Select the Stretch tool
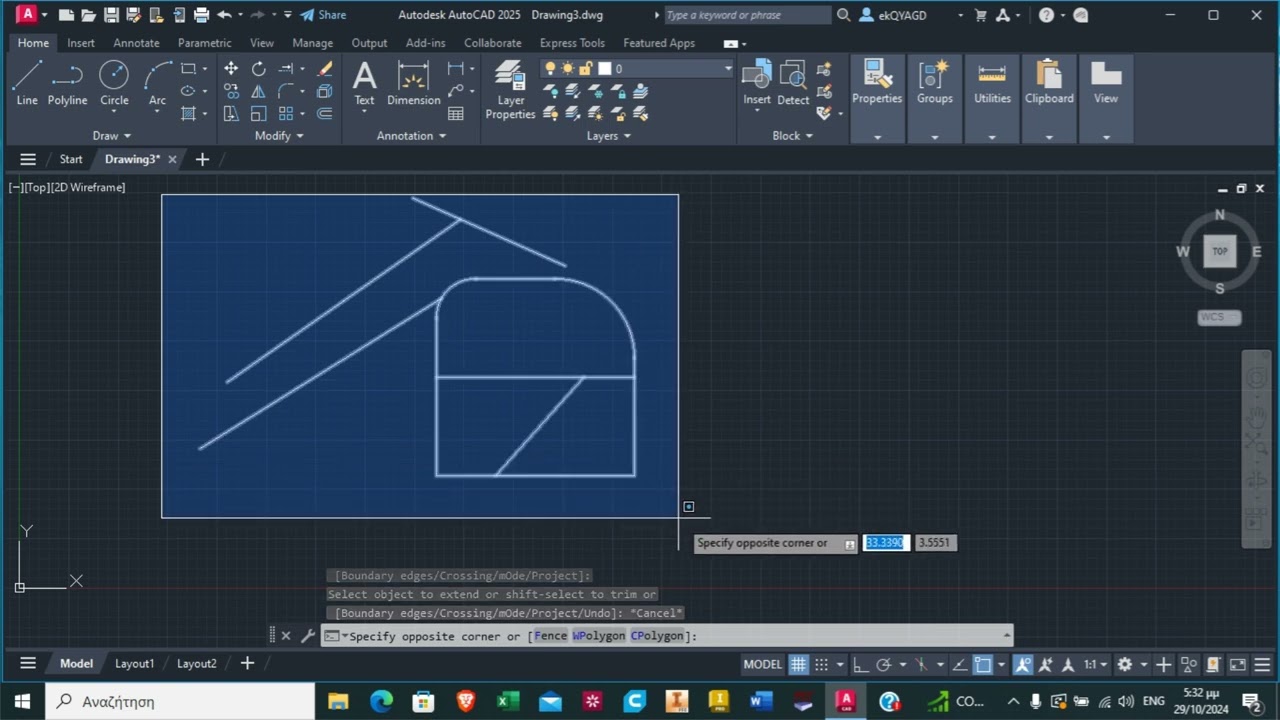This screenshot has height=720, width=1280. [231, 114]
